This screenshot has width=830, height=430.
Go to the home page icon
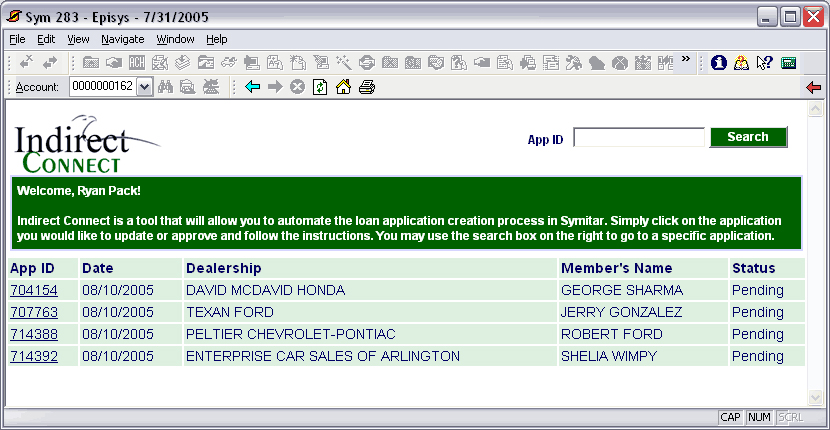(344, 87)
